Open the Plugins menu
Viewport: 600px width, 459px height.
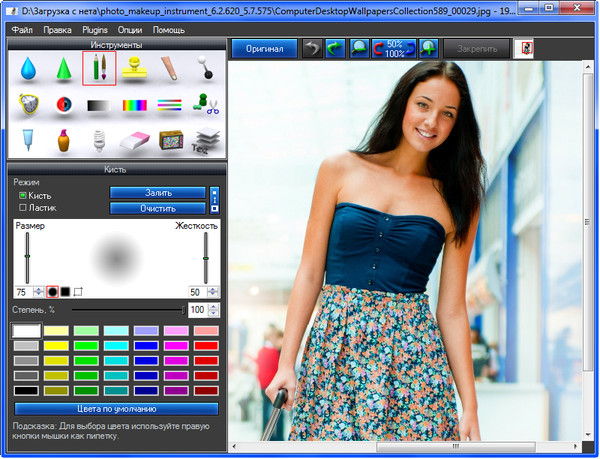point(95,30)
